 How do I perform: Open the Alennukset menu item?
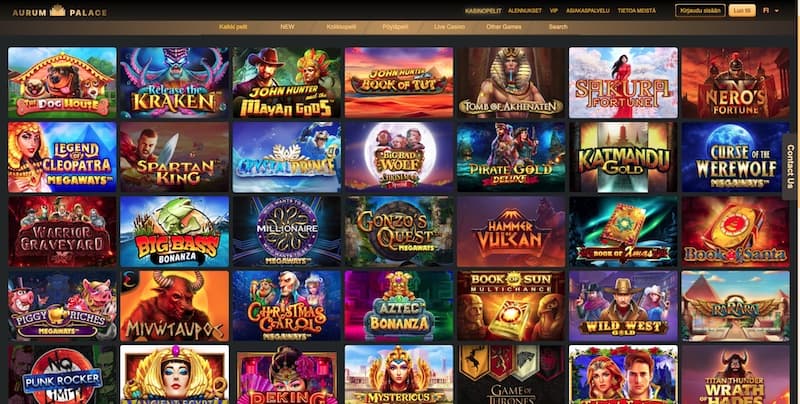[526, 11]
